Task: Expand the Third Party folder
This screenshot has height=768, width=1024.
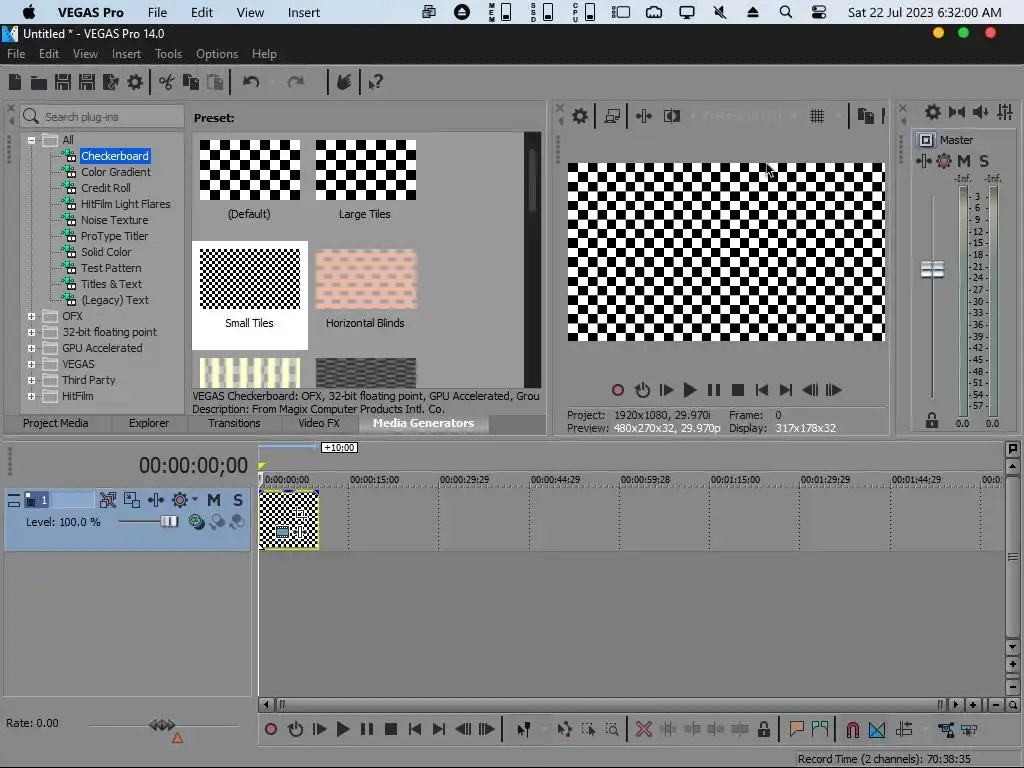Action: (31, 380)
